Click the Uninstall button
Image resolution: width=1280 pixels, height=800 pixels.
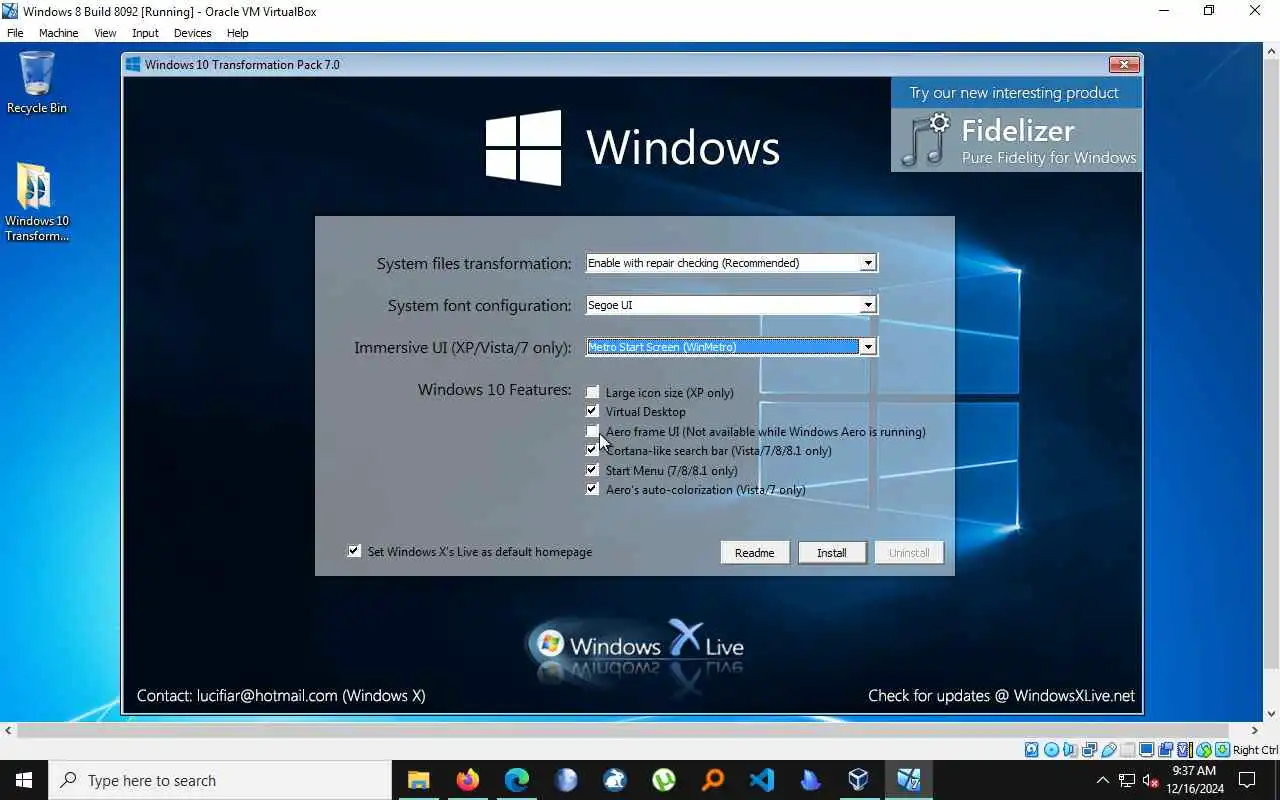[x=909, y=552]
